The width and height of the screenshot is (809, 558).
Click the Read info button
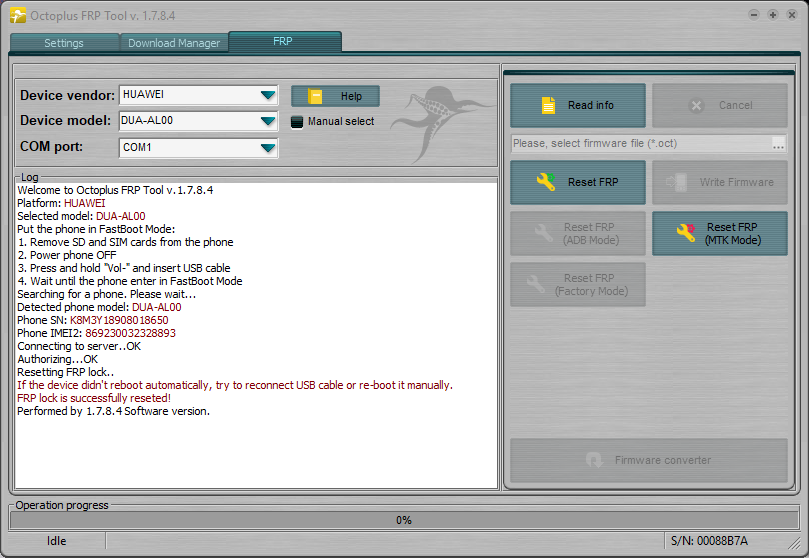pyautogui.click(x=578, y=105)
